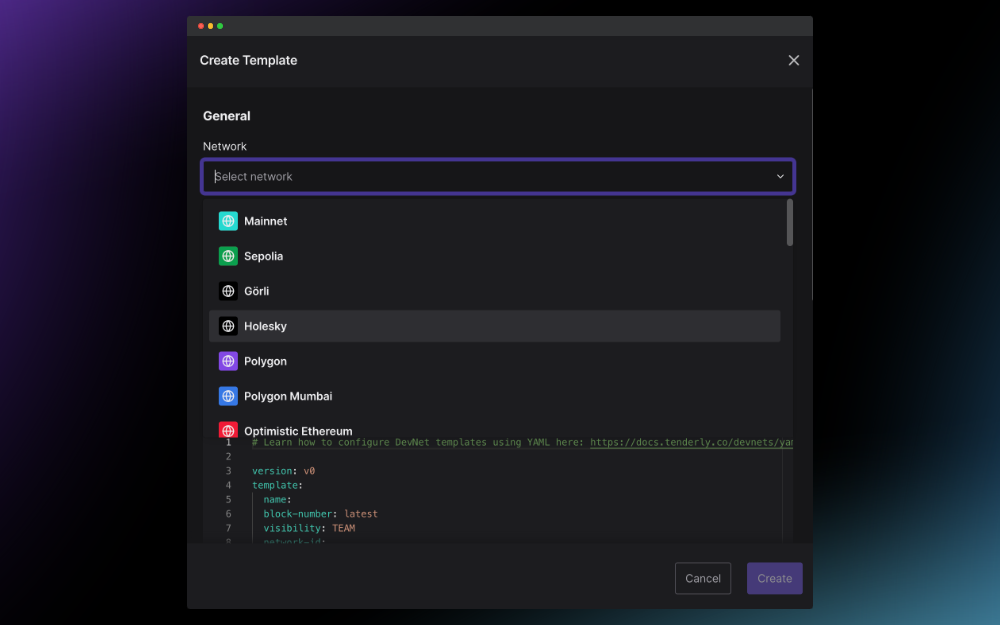Click the Optimistic Ethereum red globe icon

tap(228, 430)
